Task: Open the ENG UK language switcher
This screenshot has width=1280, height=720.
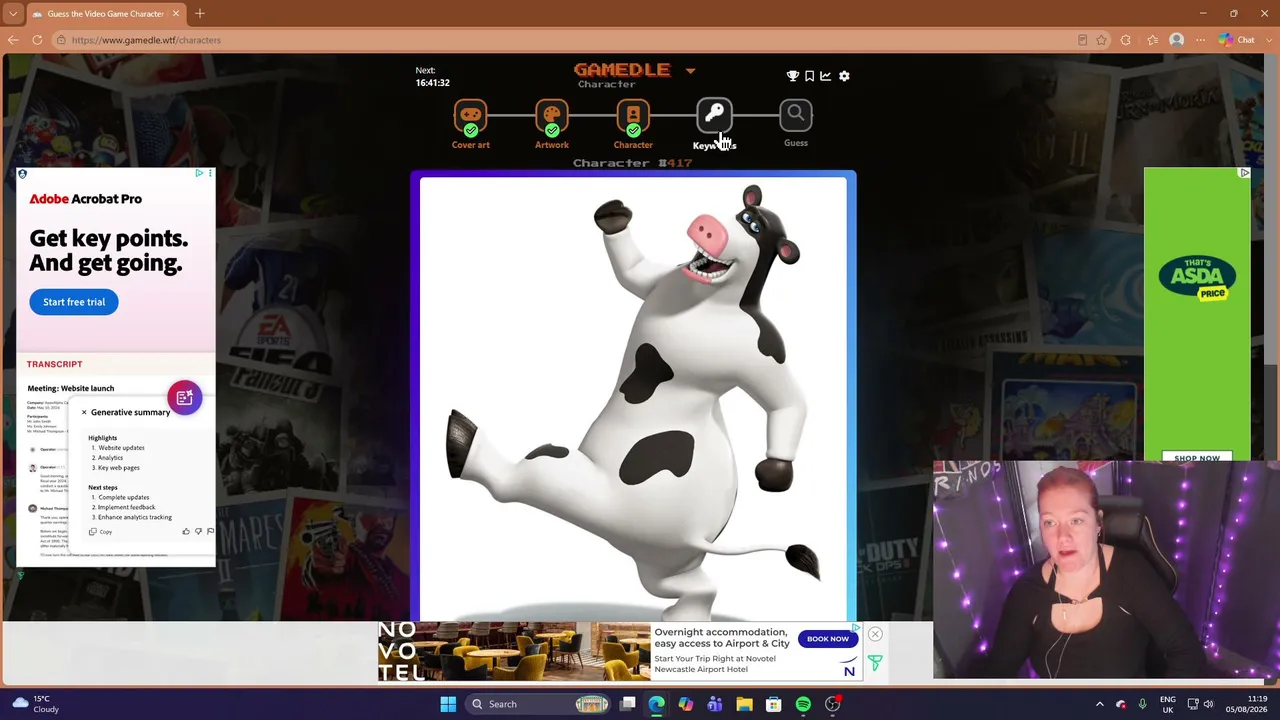Action: click(1168, 704)
